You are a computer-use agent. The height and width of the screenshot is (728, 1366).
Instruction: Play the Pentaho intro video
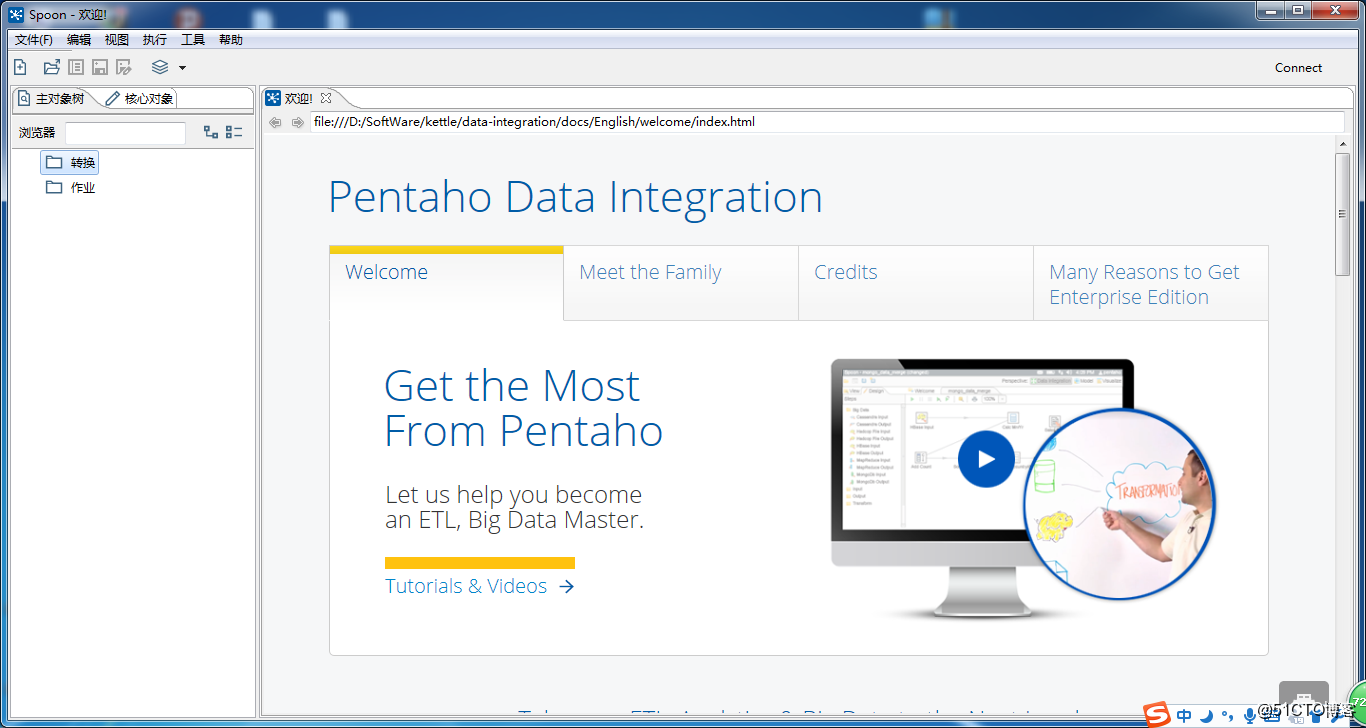986,459
